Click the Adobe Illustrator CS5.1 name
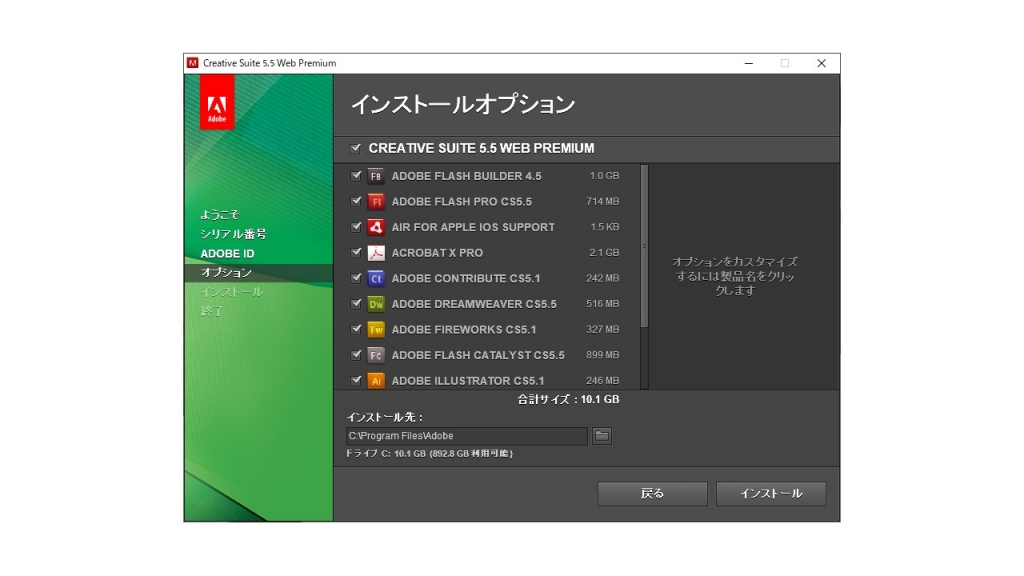 (468, 381)
